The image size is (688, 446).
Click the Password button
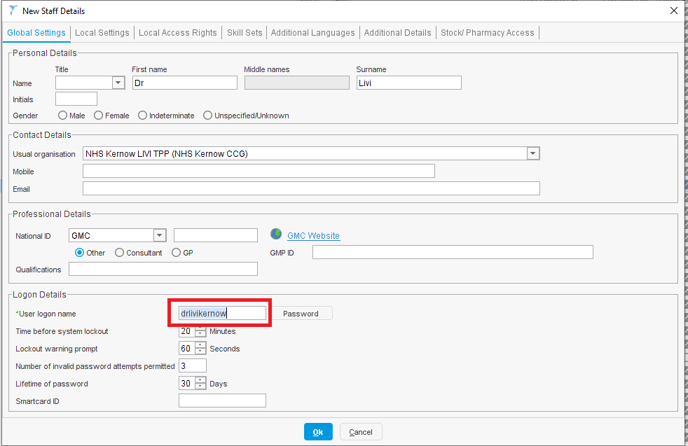pos(301,314)
